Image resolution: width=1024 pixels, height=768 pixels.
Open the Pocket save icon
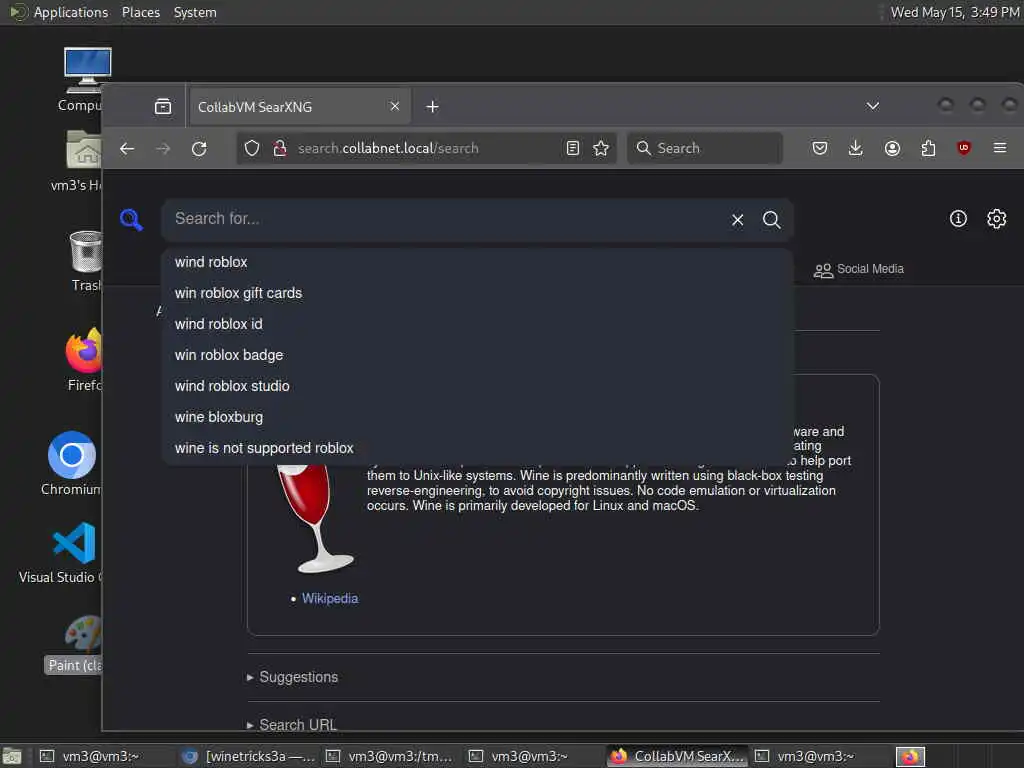pos(820,148)
